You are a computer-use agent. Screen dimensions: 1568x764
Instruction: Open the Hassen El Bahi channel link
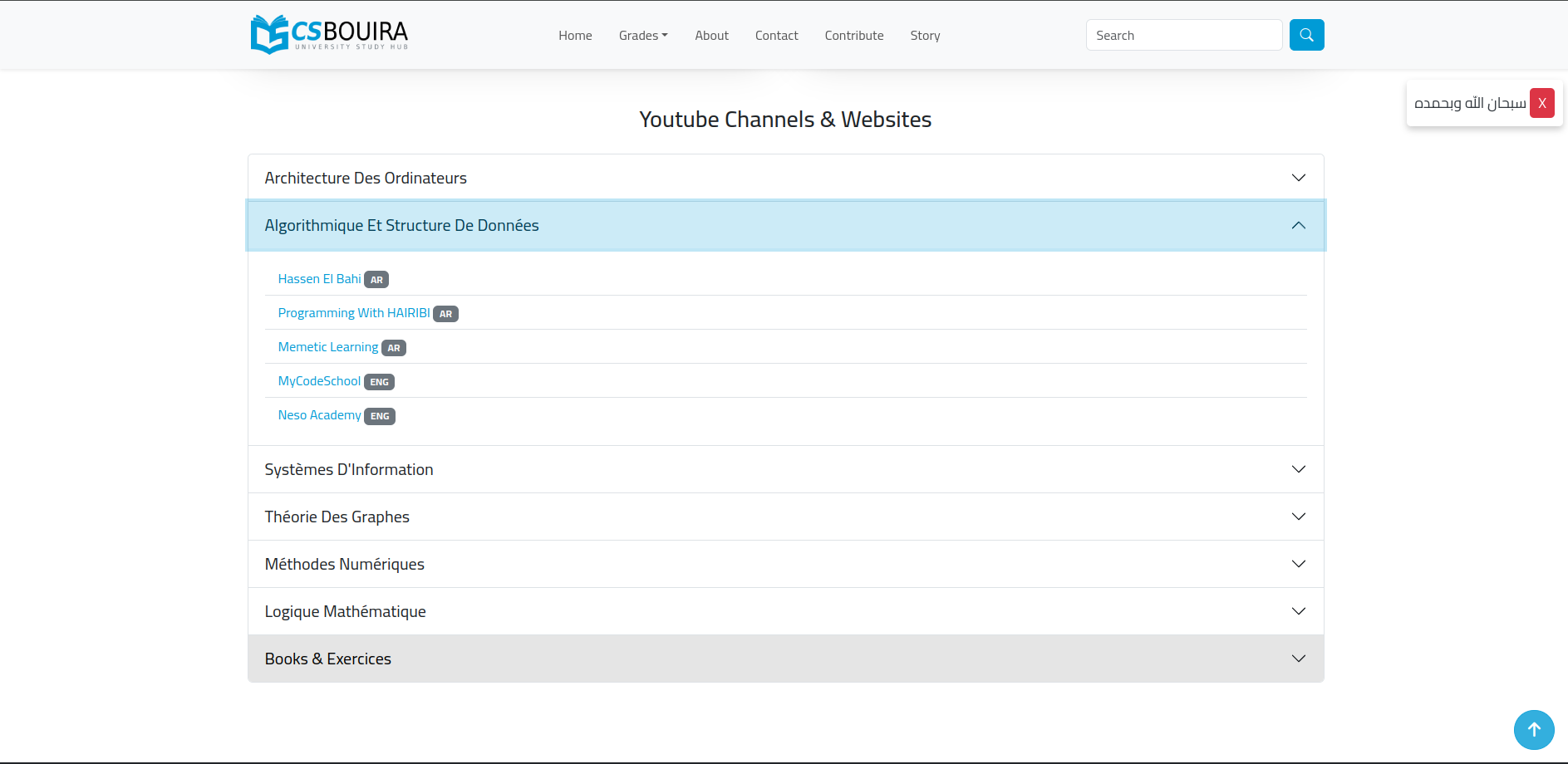pos(319,279)
